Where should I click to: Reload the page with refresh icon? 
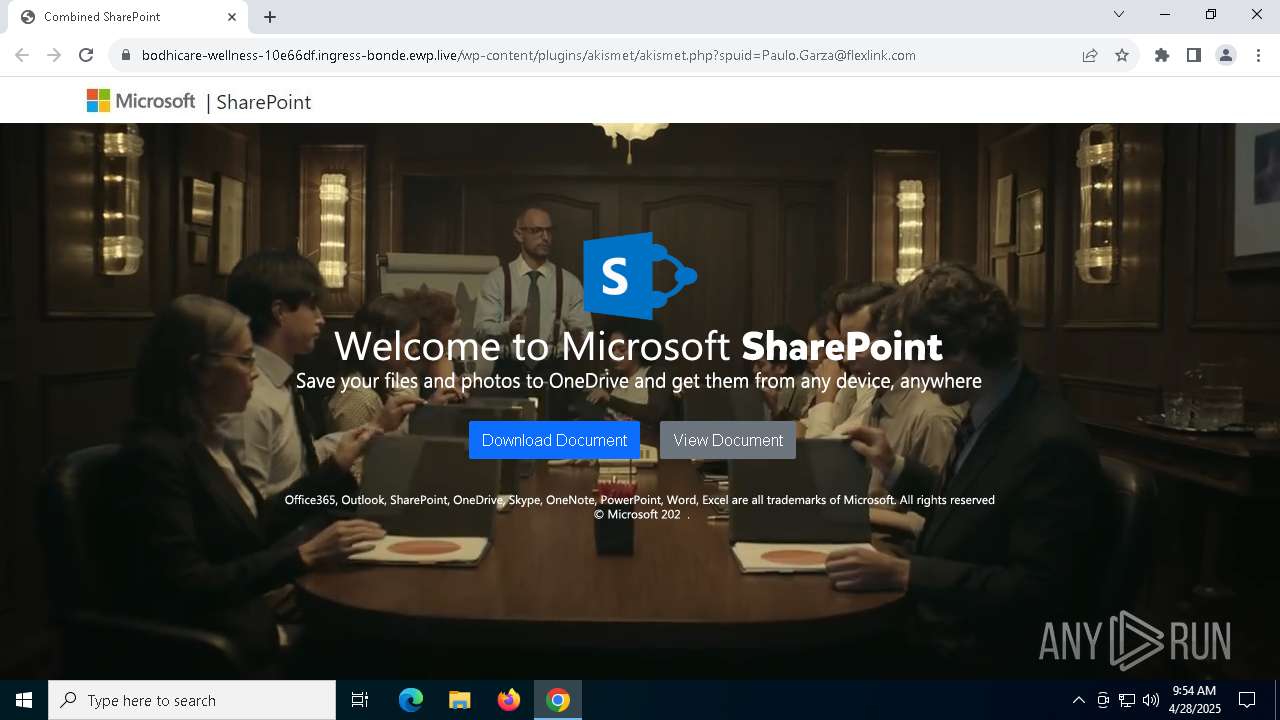(86, 55)
